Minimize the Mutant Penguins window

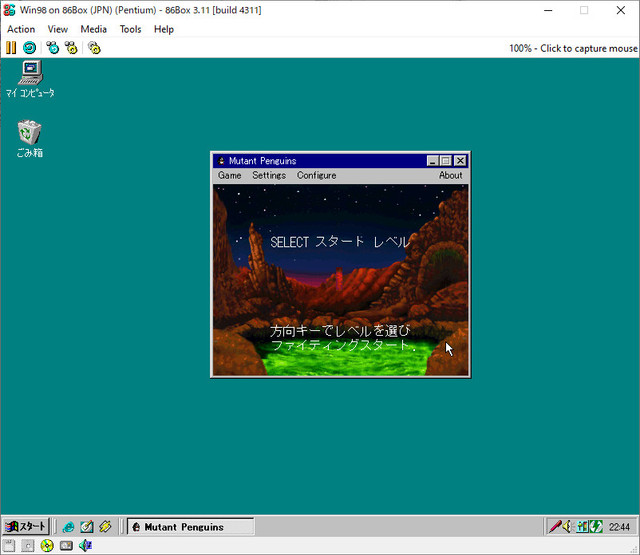pyautogui.click(x=432, y=161)
